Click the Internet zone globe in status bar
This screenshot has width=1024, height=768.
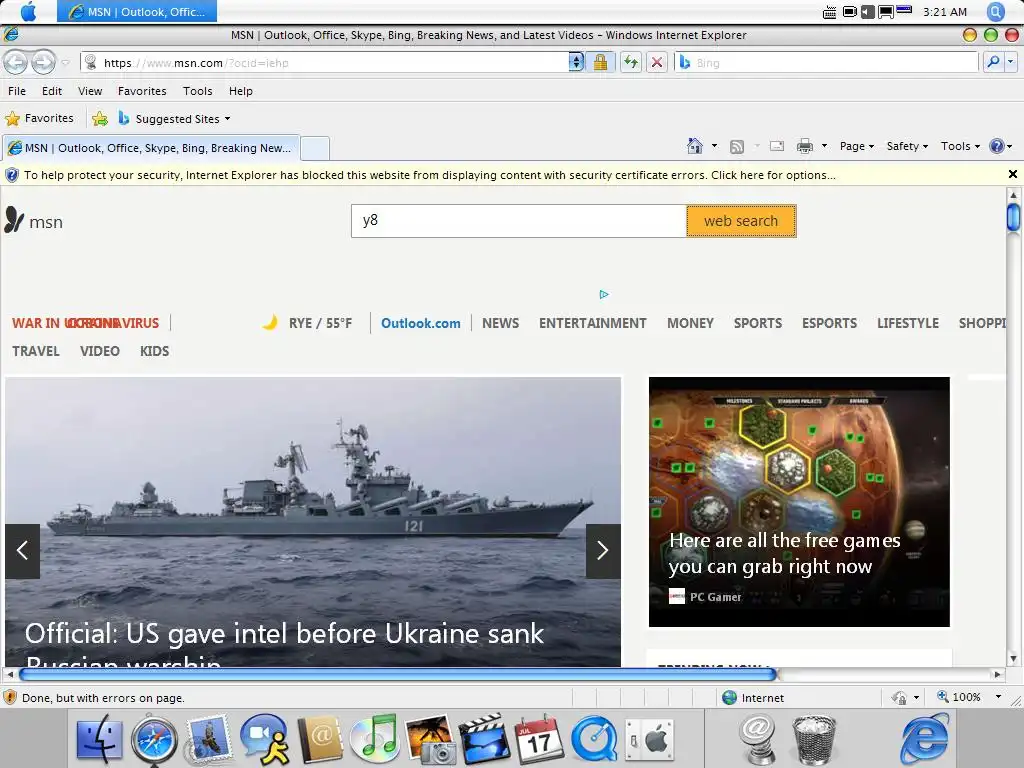[x=729, y=697]
